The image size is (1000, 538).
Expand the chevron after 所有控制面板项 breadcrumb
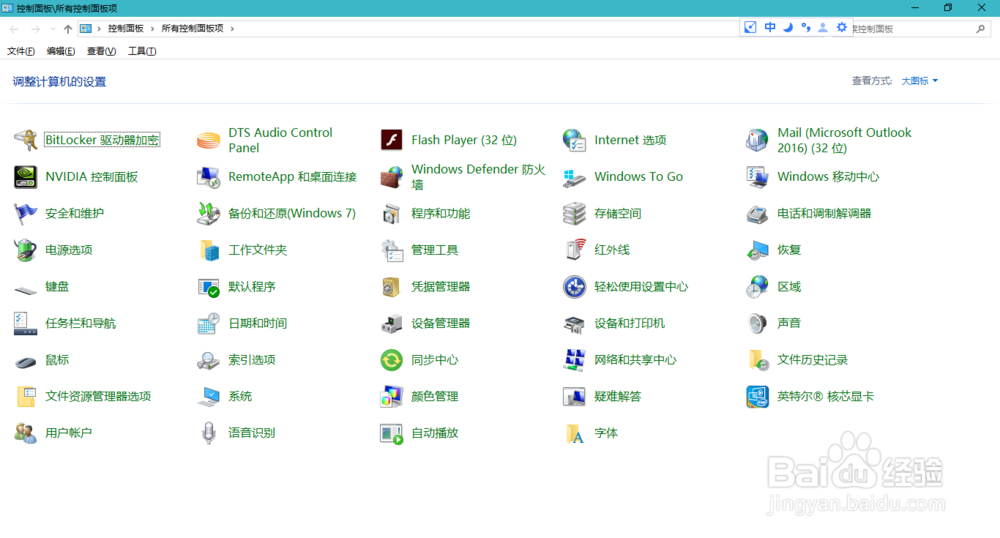pyautogui.click(x=232, y=29)
